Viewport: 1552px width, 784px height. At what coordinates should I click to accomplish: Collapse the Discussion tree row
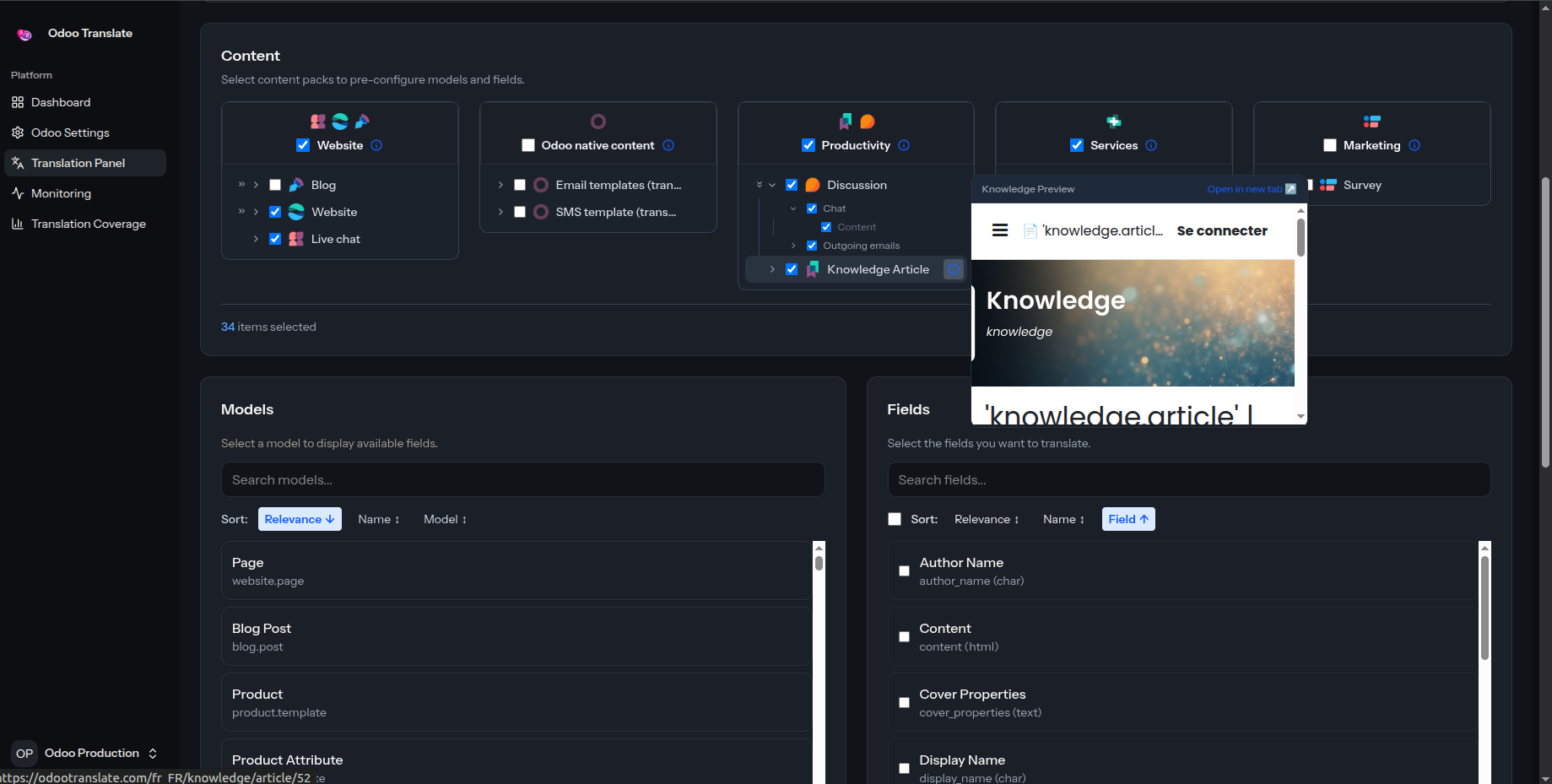tap(772, 185)
